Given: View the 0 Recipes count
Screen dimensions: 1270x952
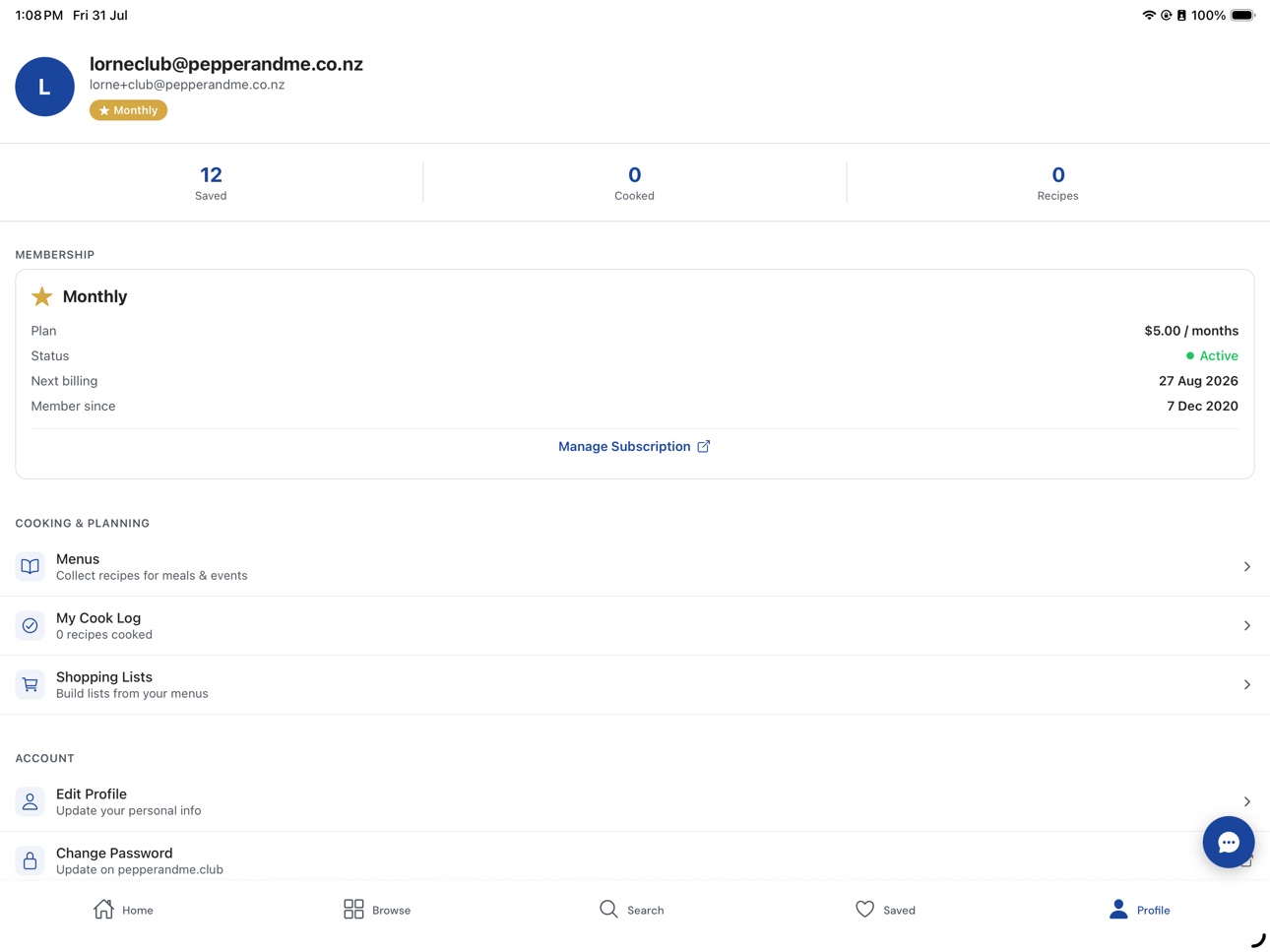Looking at the screenshot, I should (x=1057, y=182).
